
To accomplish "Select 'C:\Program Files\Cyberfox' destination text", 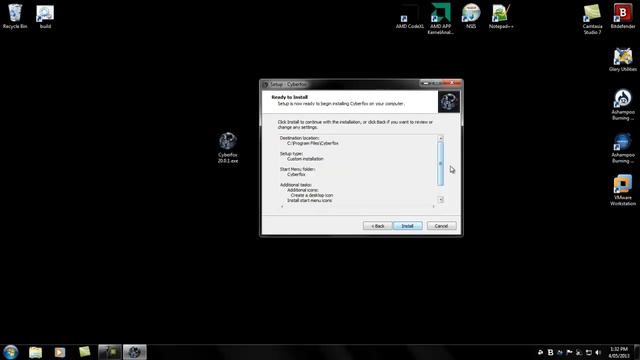I will click(x=313, y=143).
